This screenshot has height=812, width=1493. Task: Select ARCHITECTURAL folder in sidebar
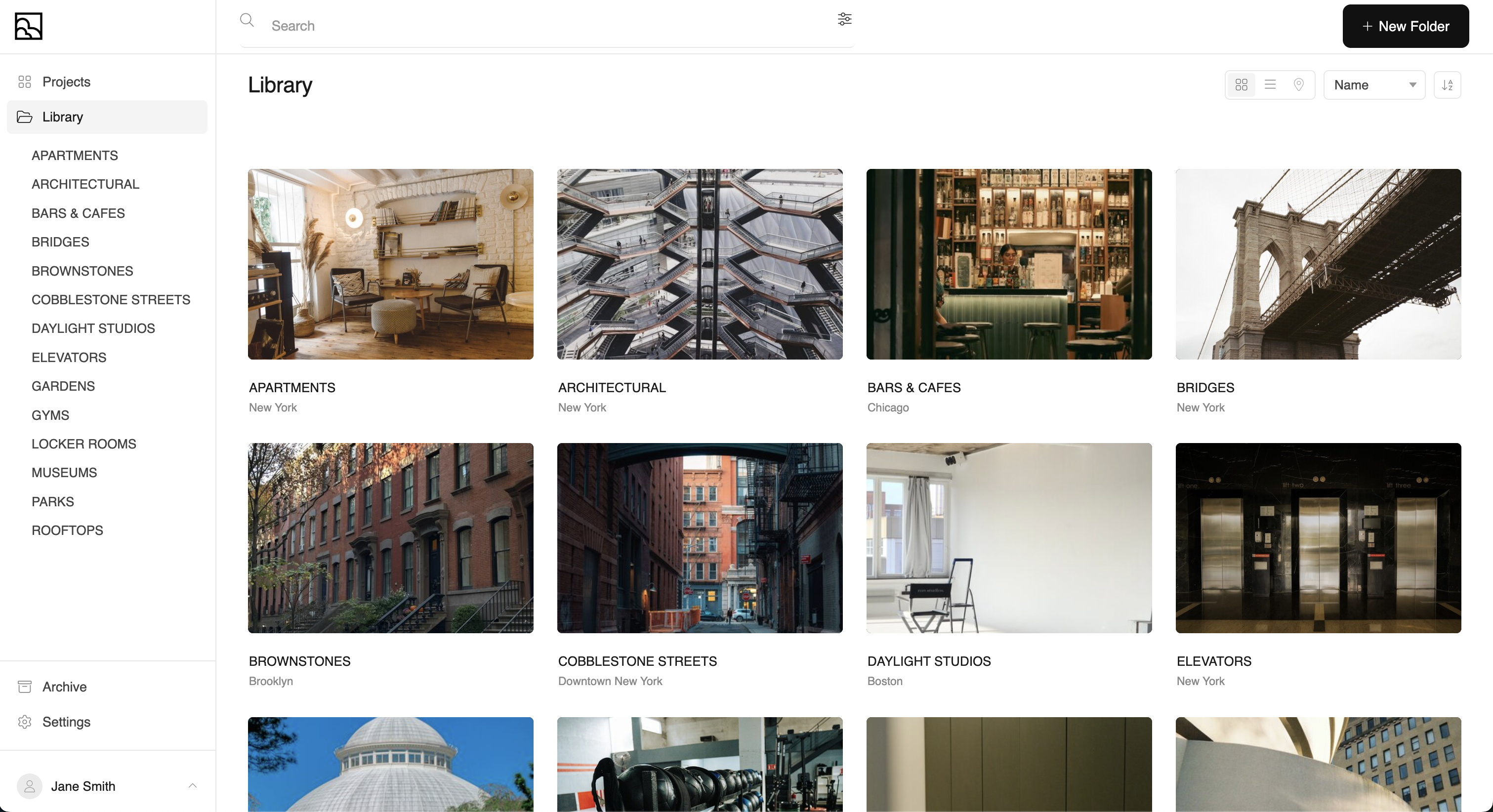[85, 184]
